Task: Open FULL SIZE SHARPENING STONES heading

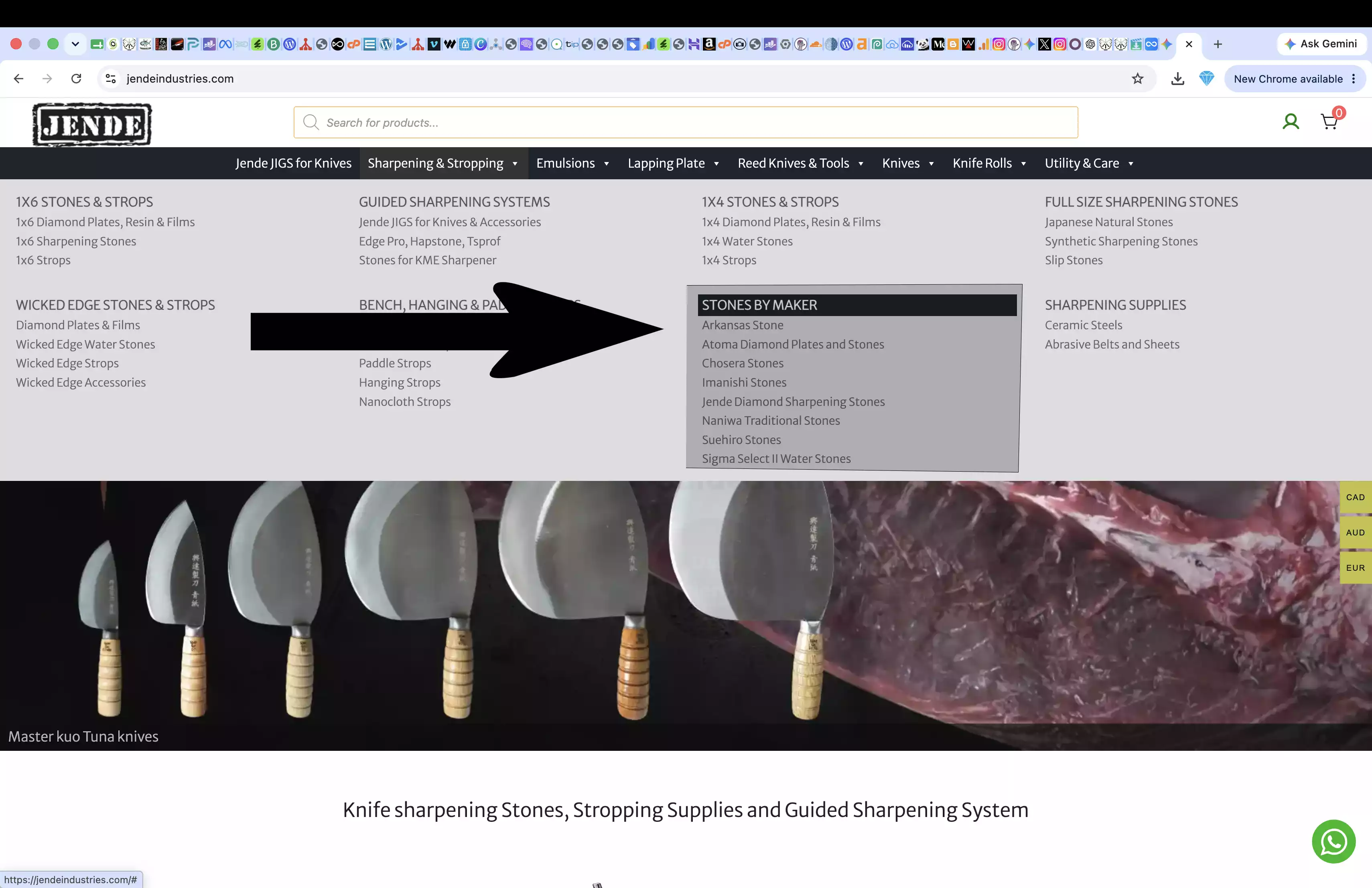Action: [1141, 202]
